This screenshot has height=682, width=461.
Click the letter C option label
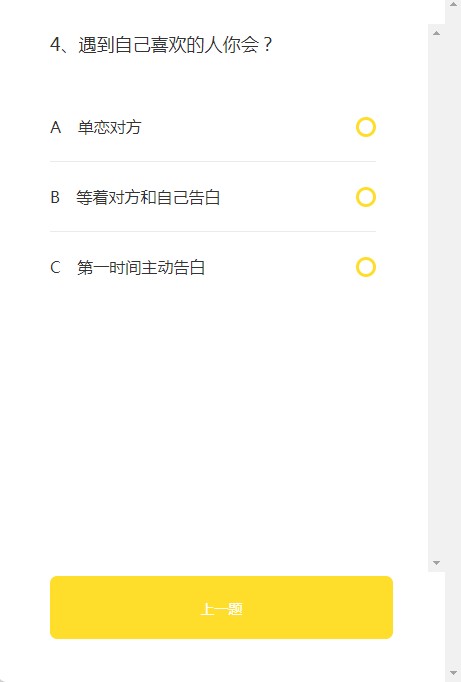coord(55,267)
